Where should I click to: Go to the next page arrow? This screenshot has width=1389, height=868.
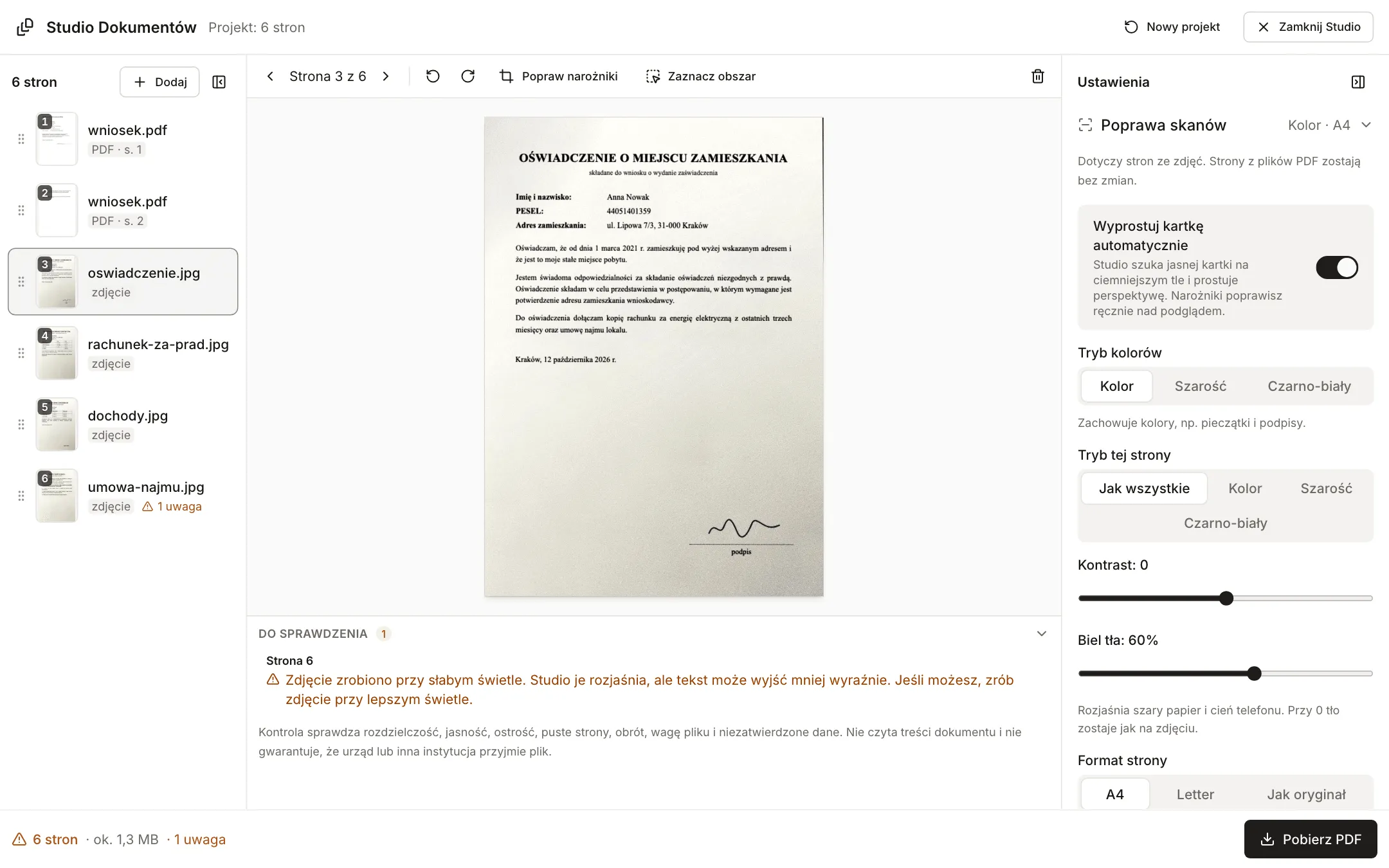(x=386, y=77)
